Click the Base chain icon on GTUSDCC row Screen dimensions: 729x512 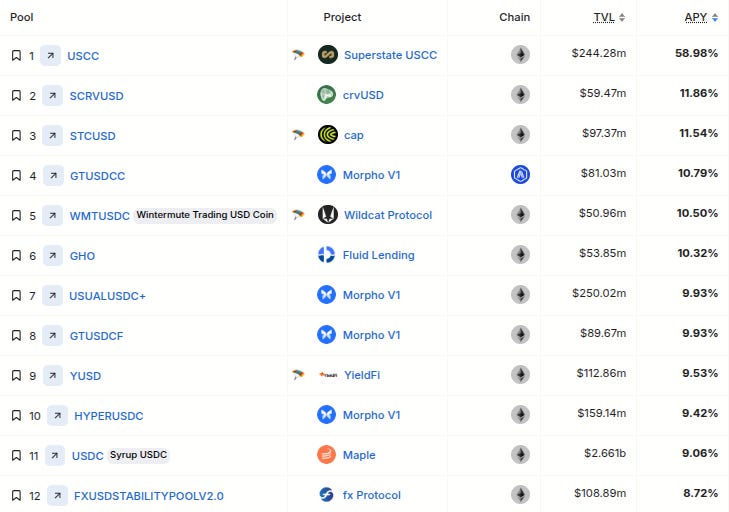point(520,175)
